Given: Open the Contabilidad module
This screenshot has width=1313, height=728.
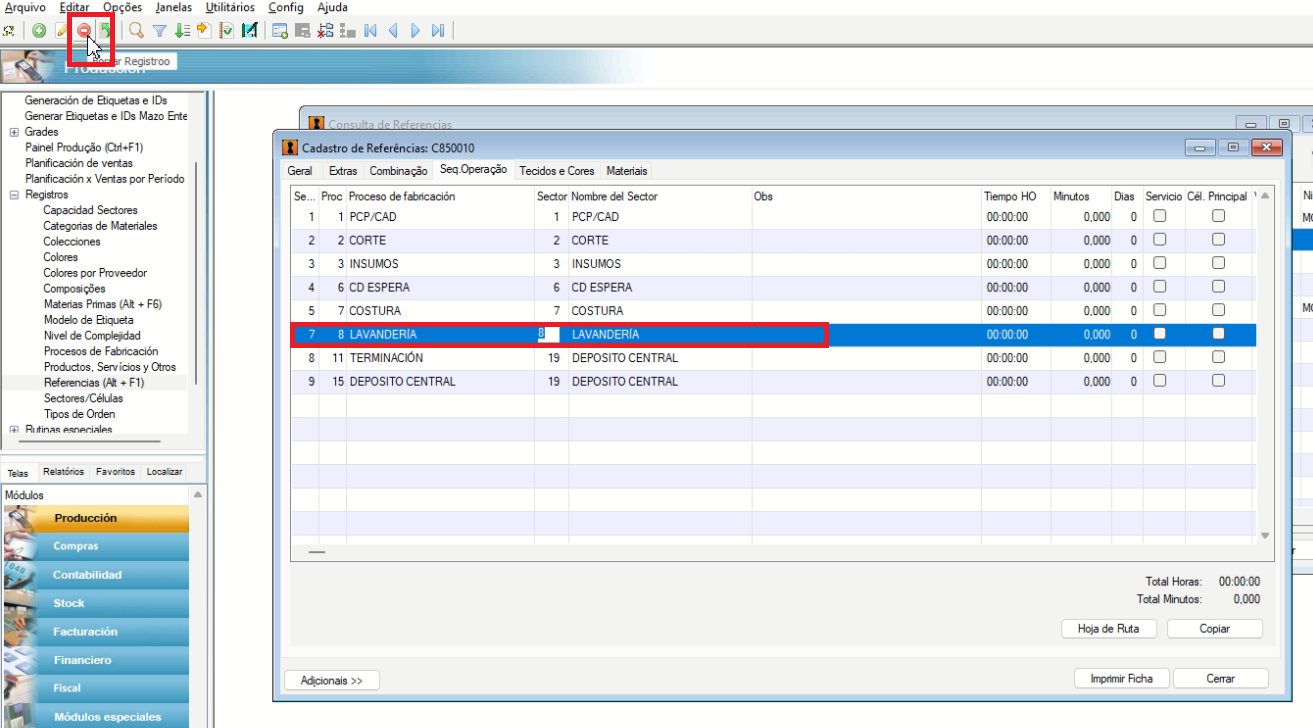Looking at the screenshot, I should [95, 575].
